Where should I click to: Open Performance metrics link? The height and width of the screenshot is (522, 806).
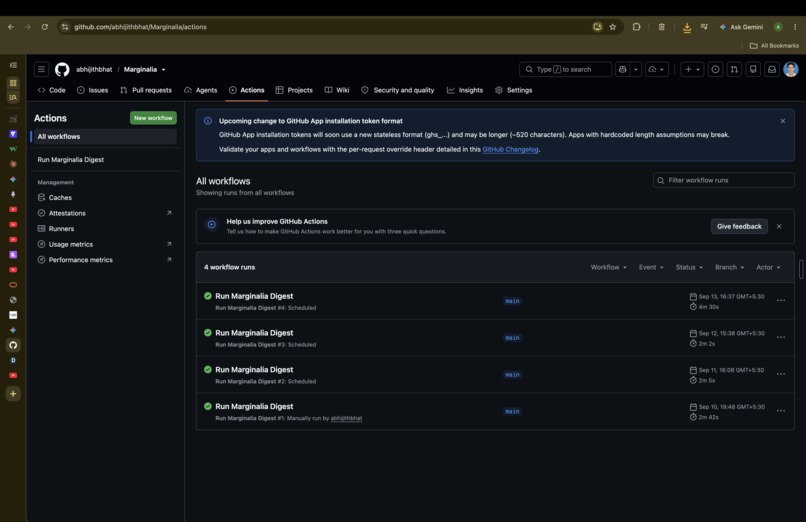104,260
